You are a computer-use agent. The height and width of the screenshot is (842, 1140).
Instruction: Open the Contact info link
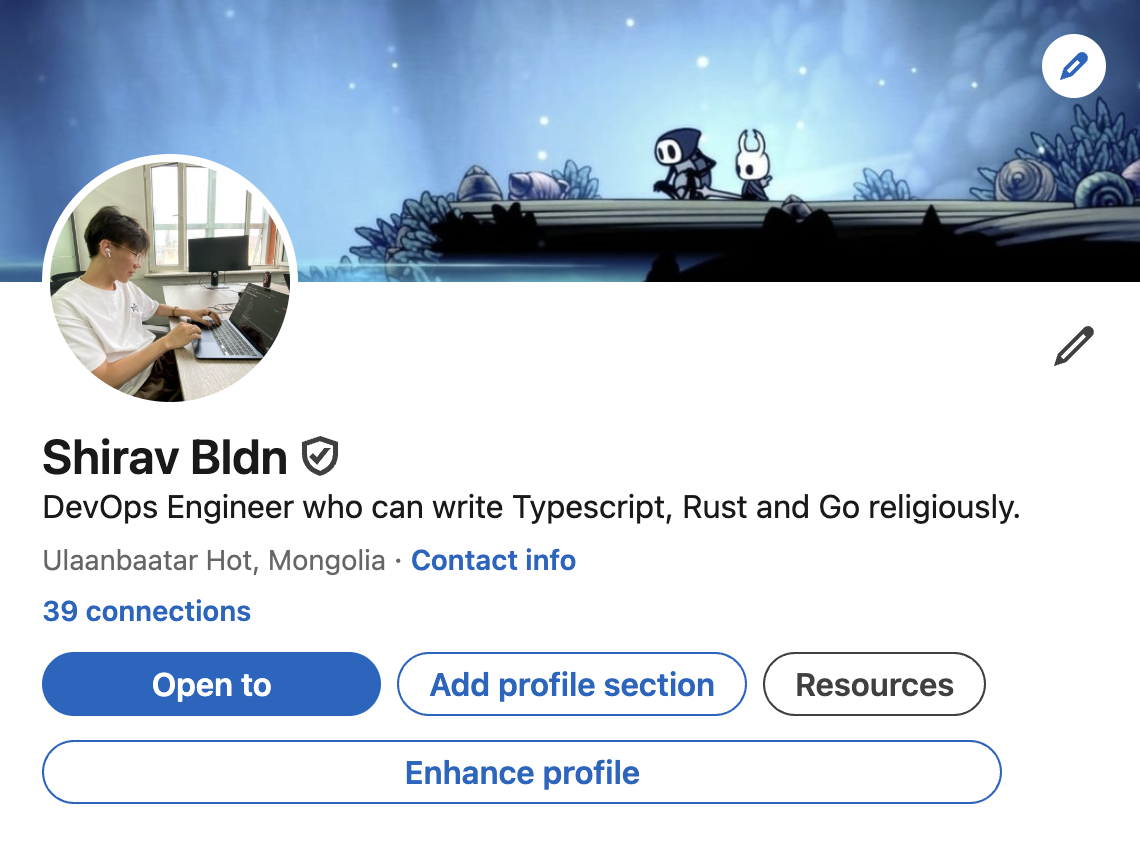coord(493,560)
